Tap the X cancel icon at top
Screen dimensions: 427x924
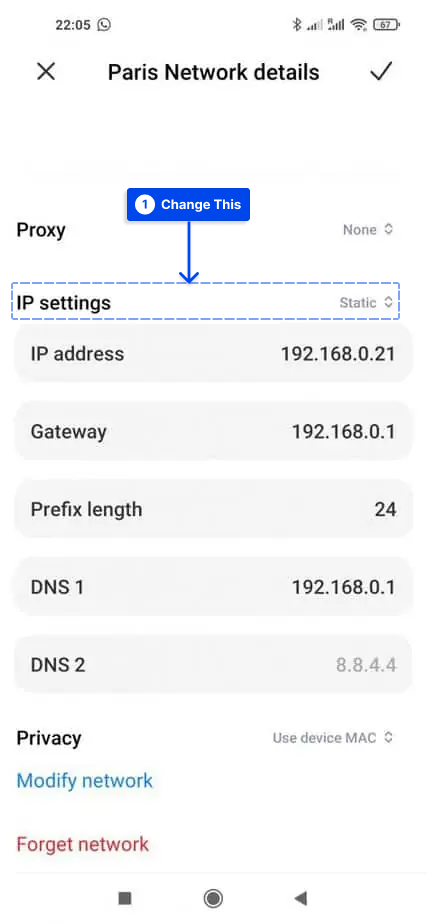coord(46,72)
